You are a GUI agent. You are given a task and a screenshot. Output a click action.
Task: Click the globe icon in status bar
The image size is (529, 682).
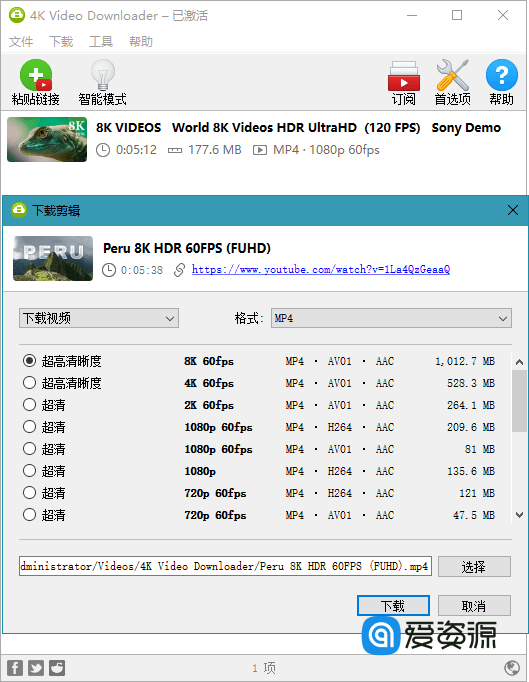coord(512,667)
